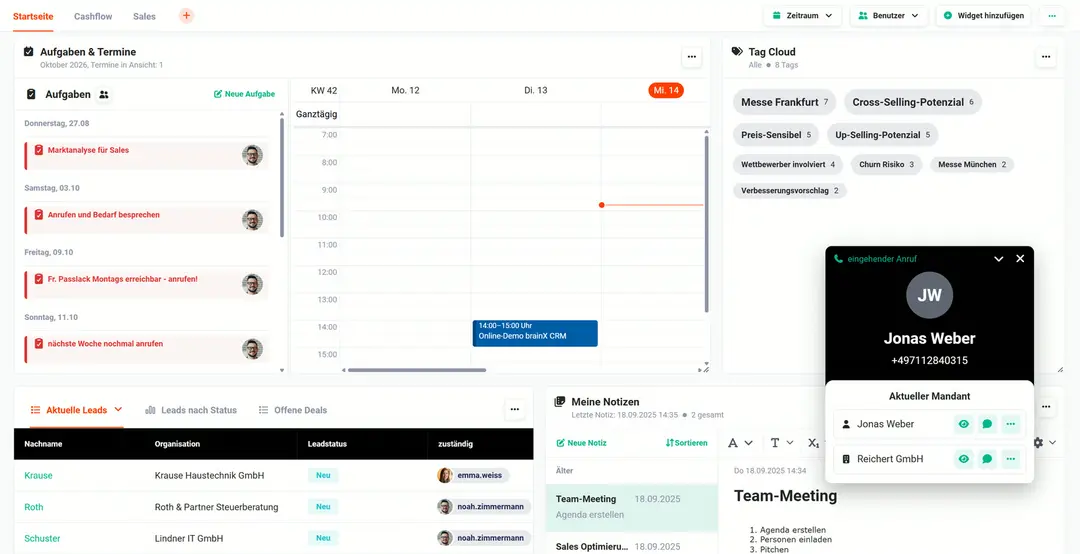
Task: Click the Leadstatus column header
Action: 327,444
